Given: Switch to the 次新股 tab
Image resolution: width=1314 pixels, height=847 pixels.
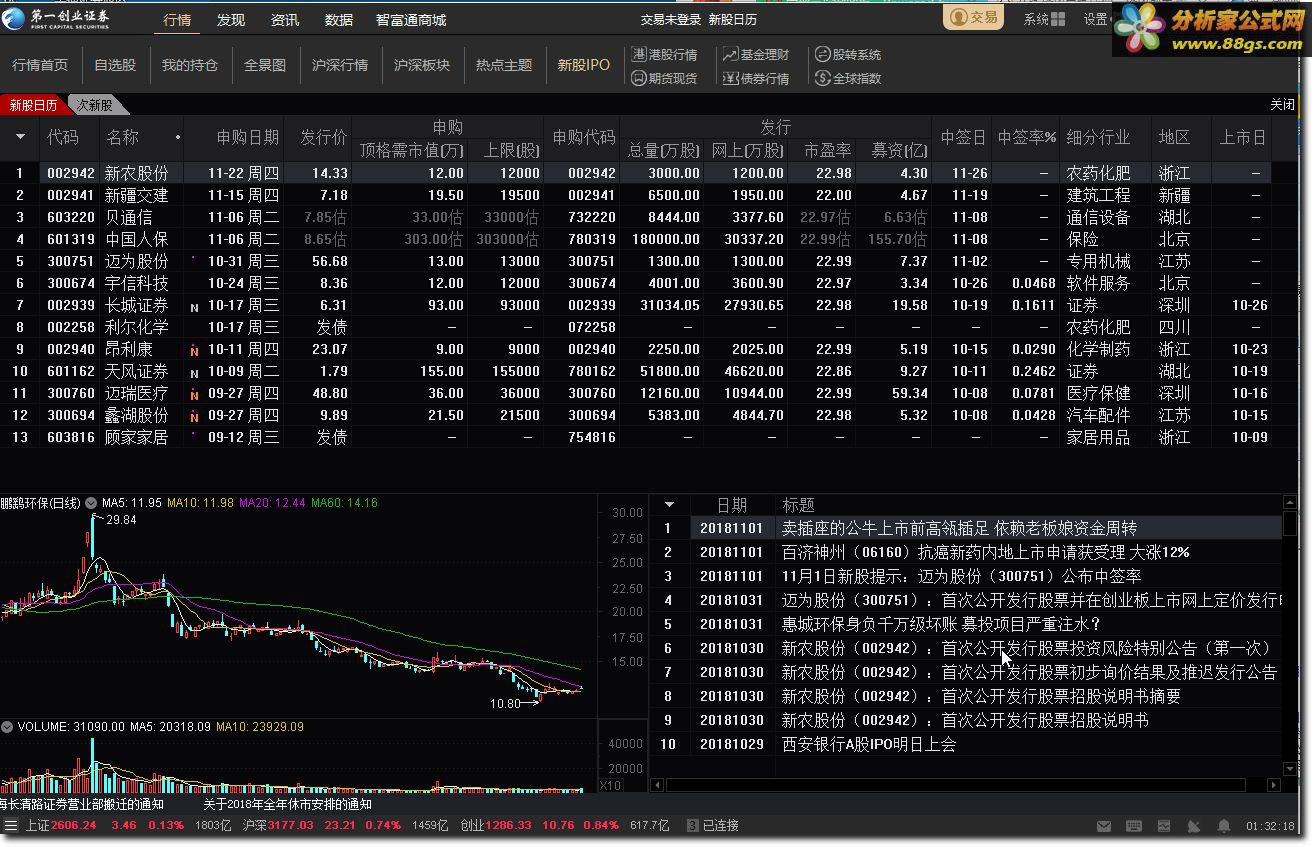Looking at the screenshot, I should click(x=97, y=105).
